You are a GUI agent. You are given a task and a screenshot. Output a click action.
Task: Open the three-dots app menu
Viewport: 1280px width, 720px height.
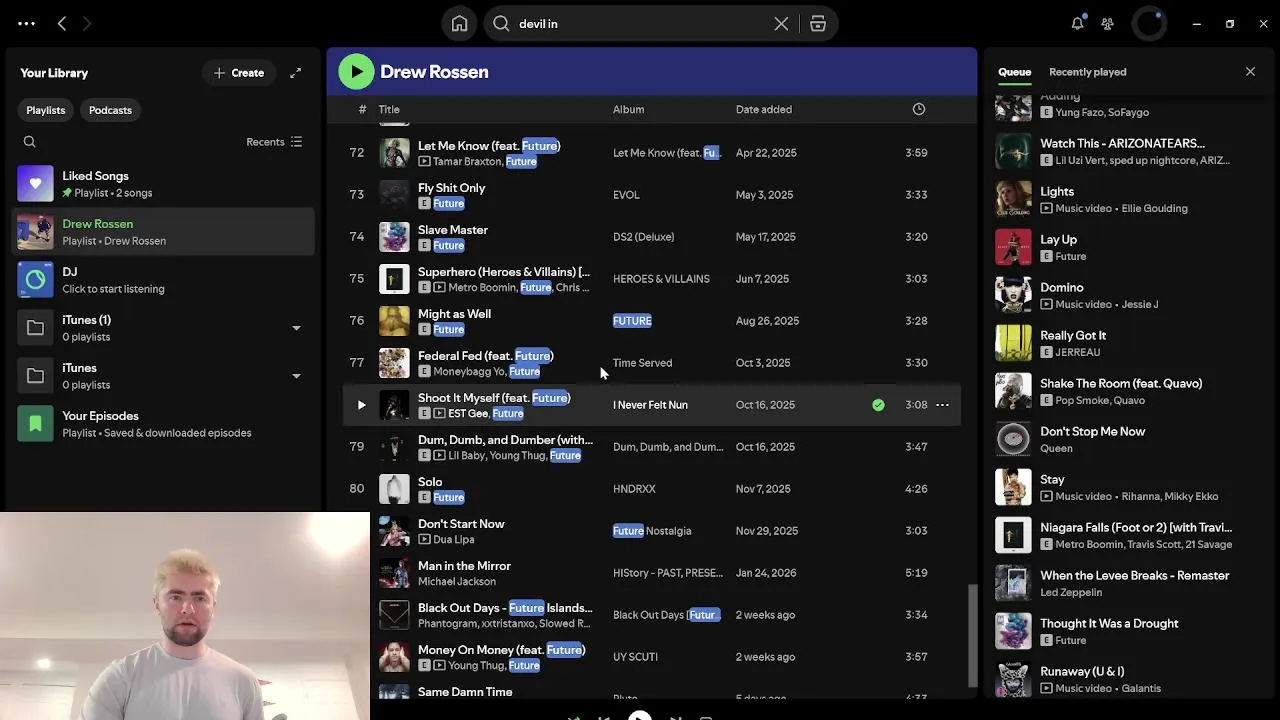pos(27,23)
